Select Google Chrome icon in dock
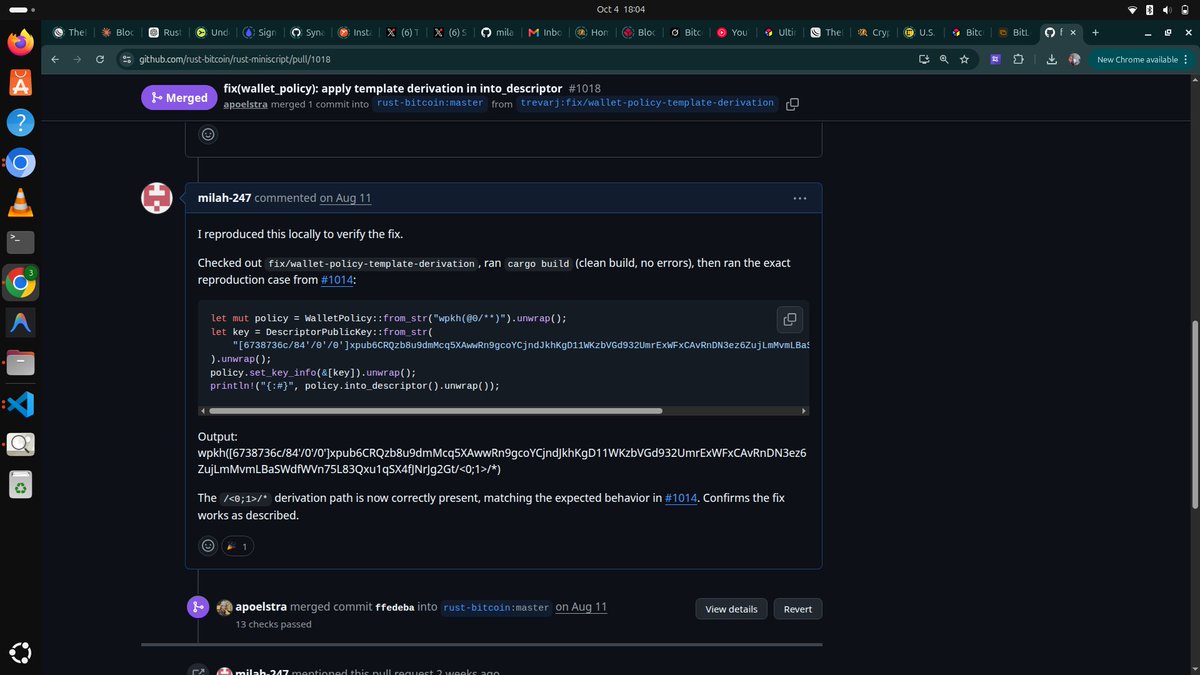The image size is (1200, 675). 20,283
